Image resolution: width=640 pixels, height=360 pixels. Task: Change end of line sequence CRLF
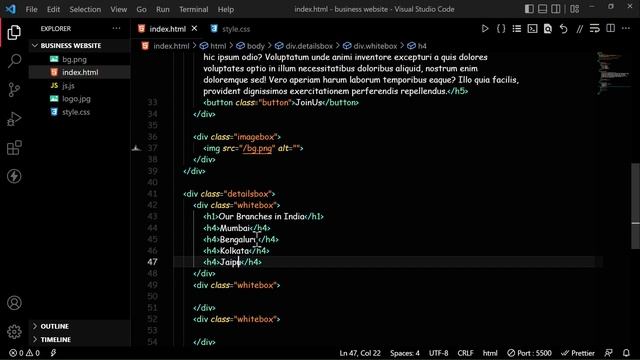coord(465,353)
